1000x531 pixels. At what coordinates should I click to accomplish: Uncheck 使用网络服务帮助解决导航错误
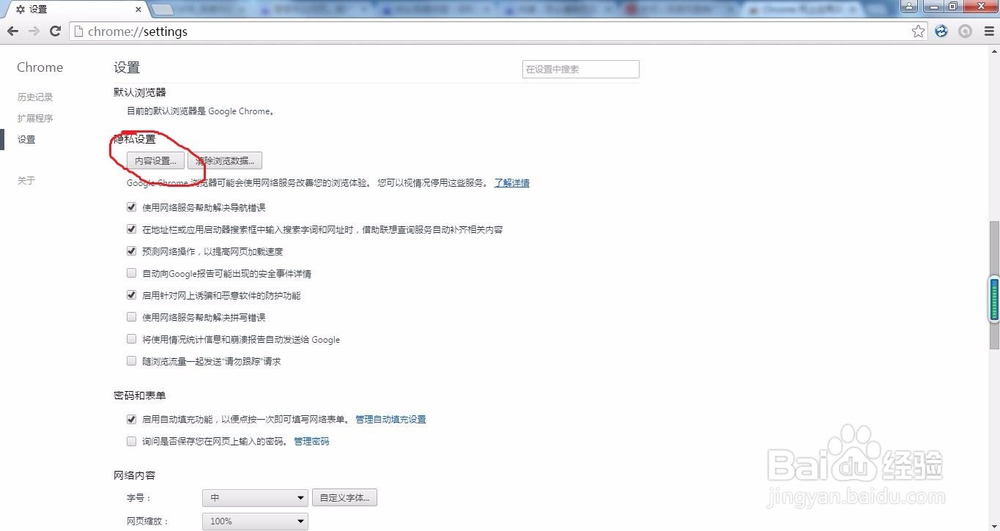coord(131,207)
